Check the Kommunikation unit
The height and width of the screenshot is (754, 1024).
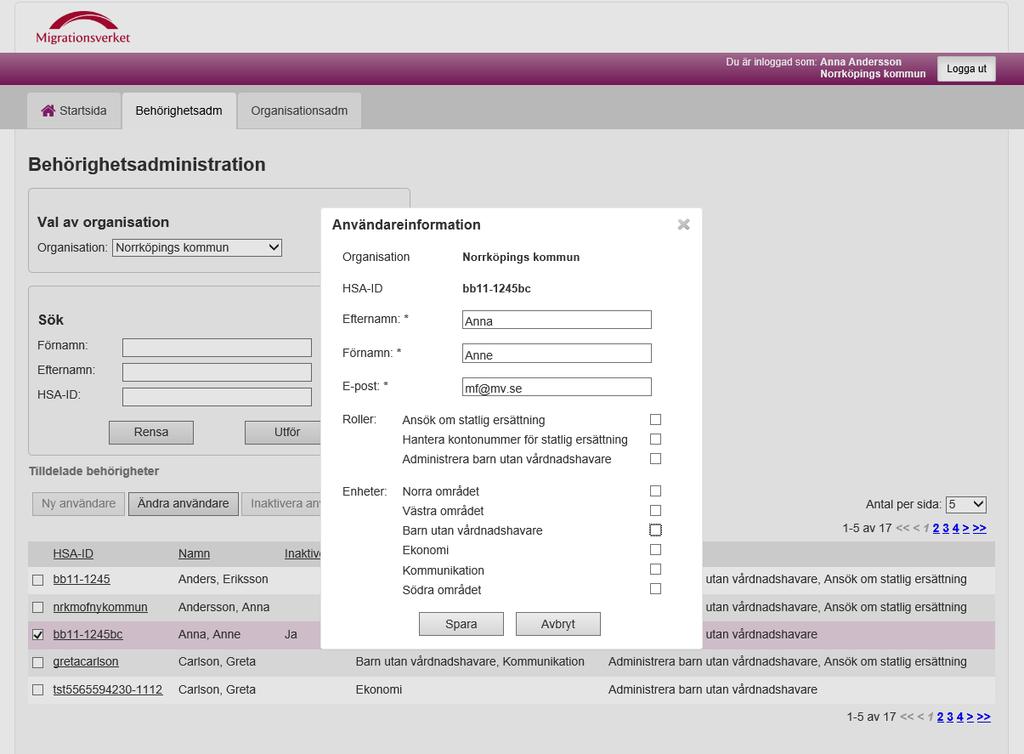(656, 569)
